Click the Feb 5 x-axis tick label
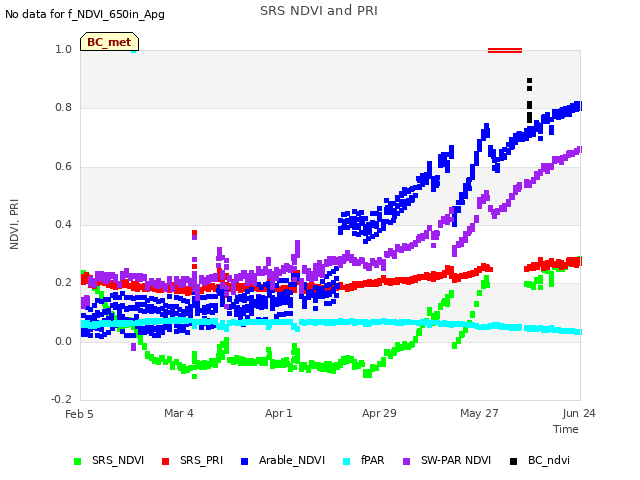The height and width of the screenshot is (480, 640). pos(79,414)
